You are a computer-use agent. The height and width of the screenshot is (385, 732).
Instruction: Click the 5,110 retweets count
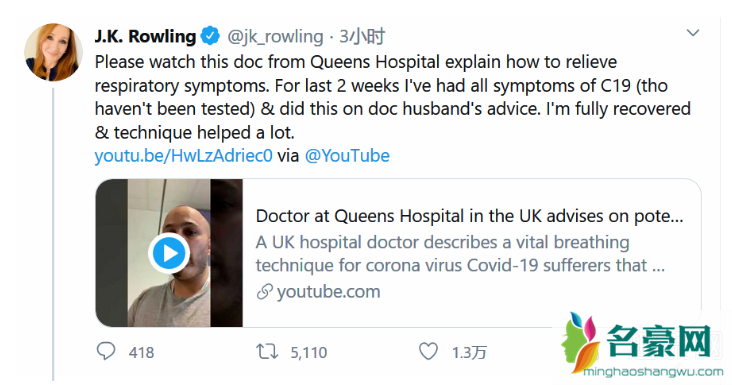pyautogui.click(x=309, y=352)
